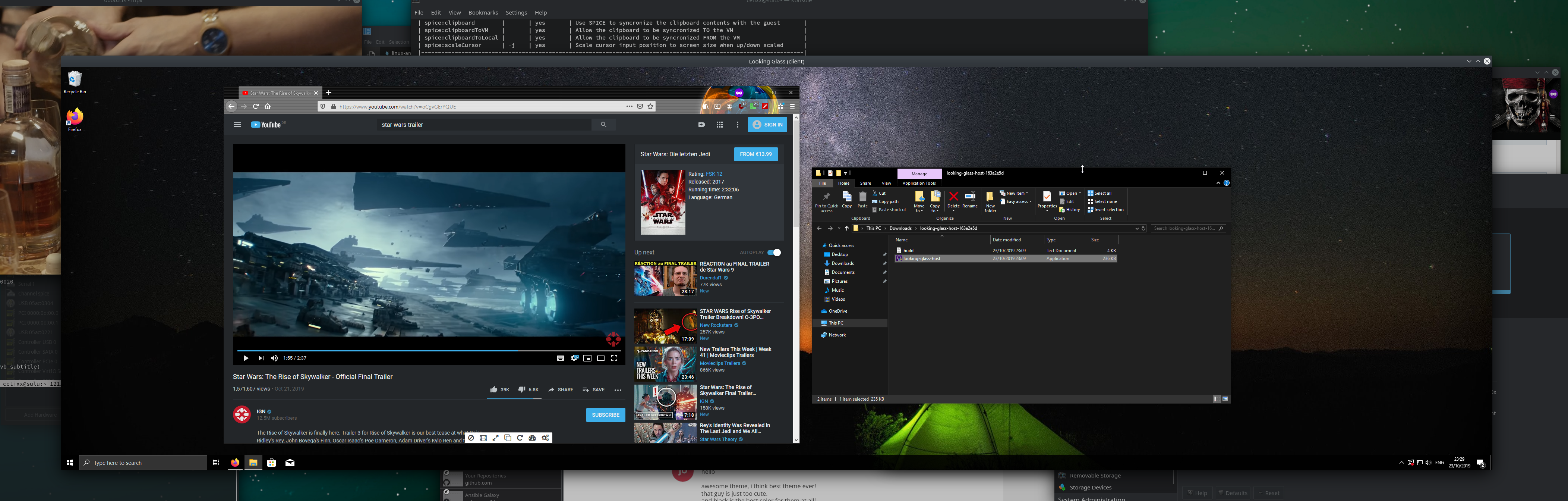Viewport: 1568px width, 501px height.
Task: Click Select all in Explorer ribbon
Action: [x=1100, y=193]
